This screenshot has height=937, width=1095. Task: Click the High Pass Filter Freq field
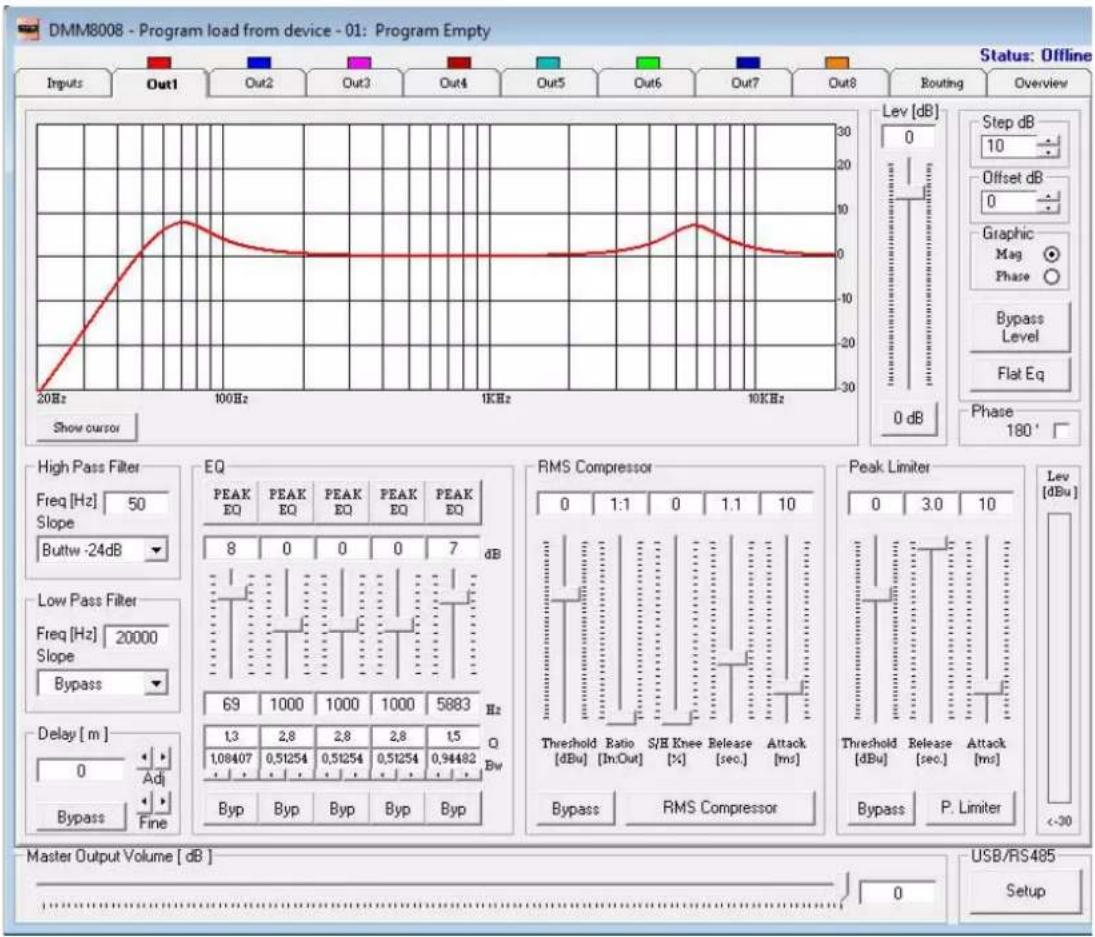click(137, 504)
